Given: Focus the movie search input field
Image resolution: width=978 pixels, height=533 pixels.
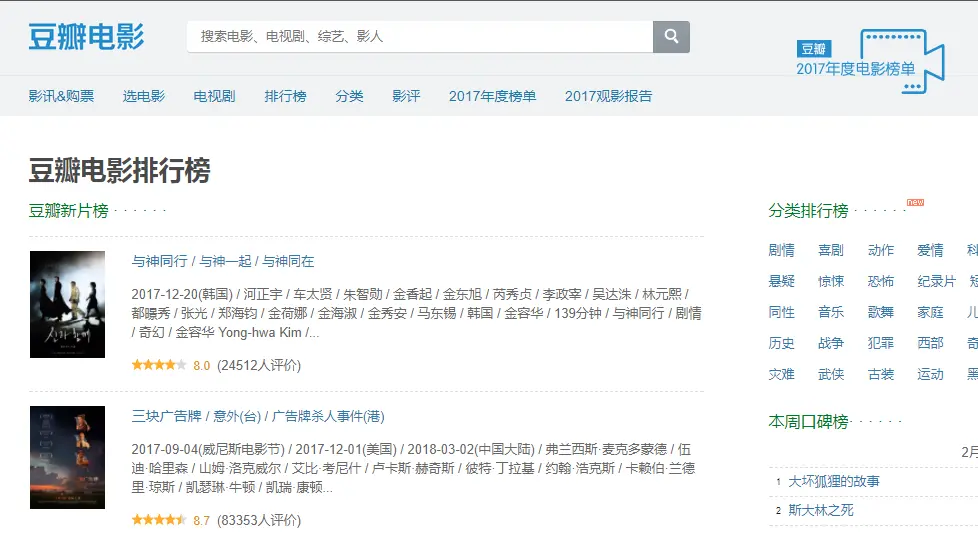Looking at the screenshot, I should point(420,37).
